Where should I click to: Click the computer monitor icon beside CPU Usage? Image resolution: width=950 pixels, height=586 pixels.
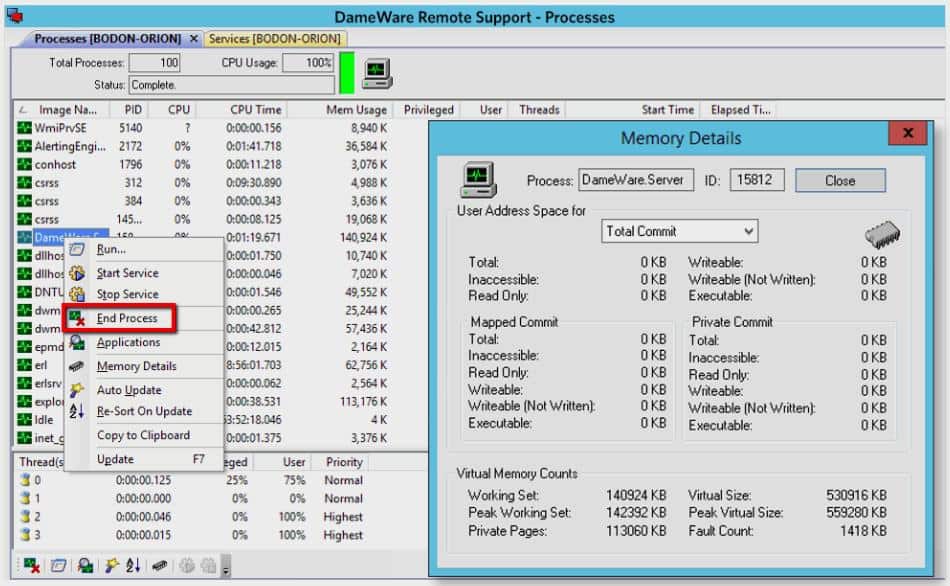377,73
